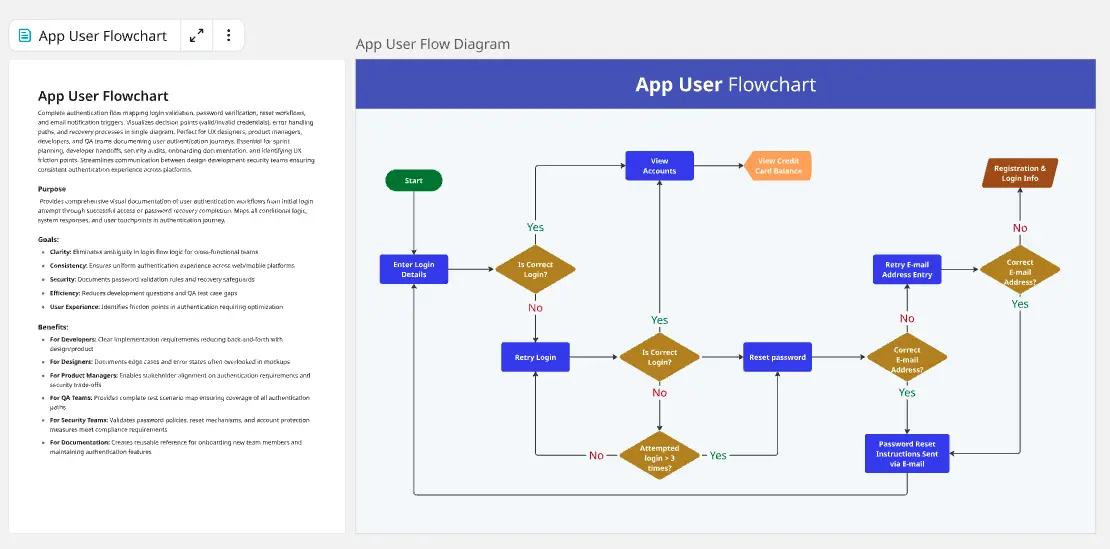Select the Attempted login > 3 times diamond
The image size is (1110, 549).
[x=659, y=455]
